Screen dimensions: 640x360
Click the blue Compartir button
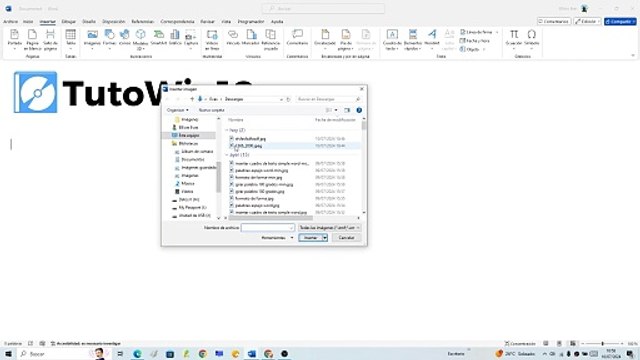[620, 21]
